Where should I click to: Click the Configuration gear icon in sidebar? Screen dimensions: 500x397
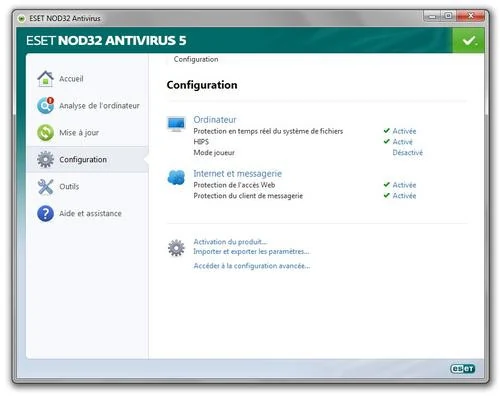point(45,159)
